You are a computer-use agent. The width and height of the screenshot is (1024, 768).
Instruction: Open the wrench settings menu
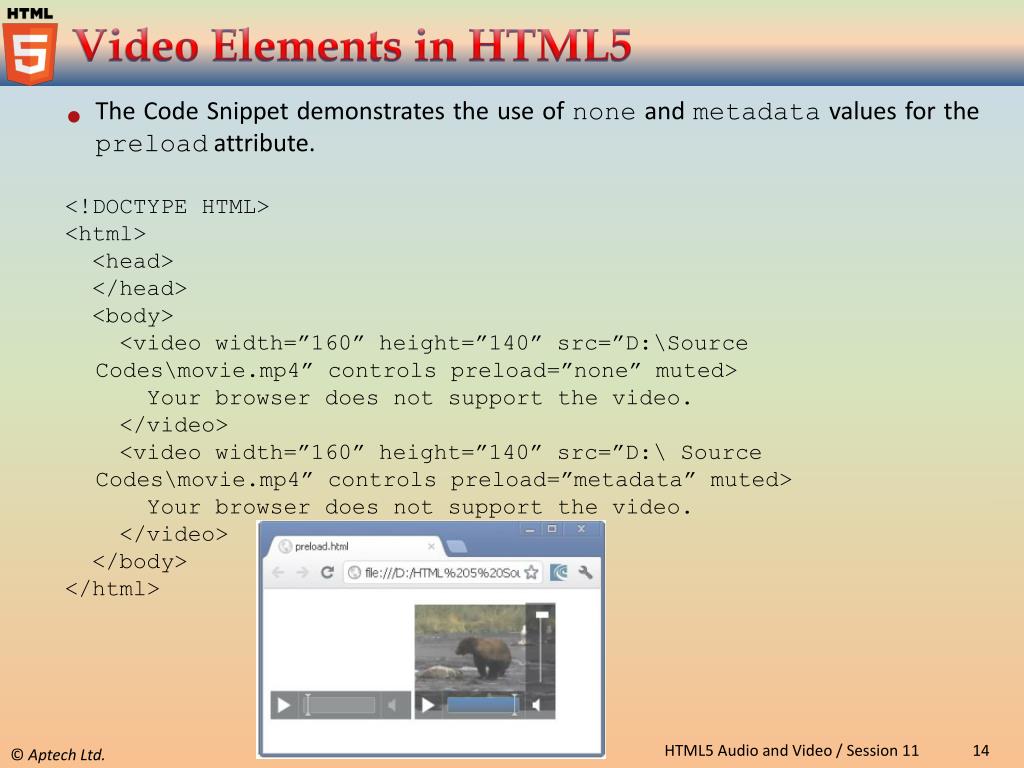pyautogui.click(x=585, y=573)
